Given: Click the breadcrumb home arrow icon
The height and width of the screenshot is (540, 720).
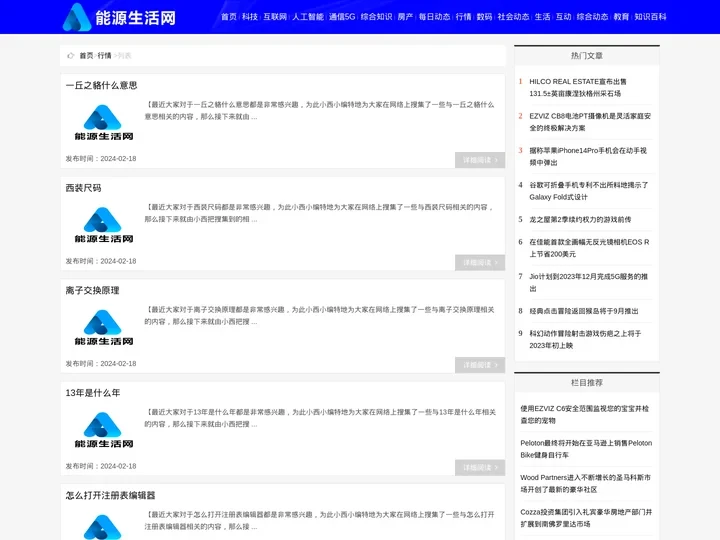Looking at the screenshot, I should pyautogui.click(x=70, y=56).
